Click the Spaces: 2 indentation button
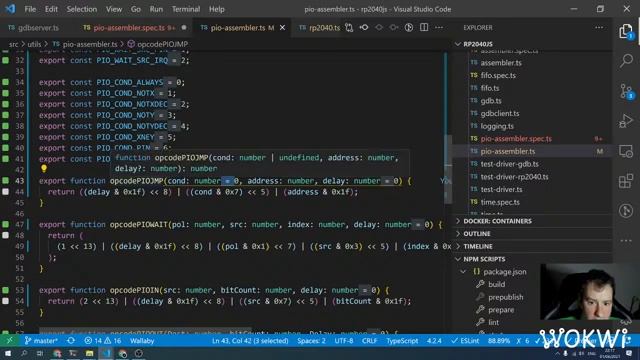The width and height of the screenshot is (640, 360). point(311,340)
